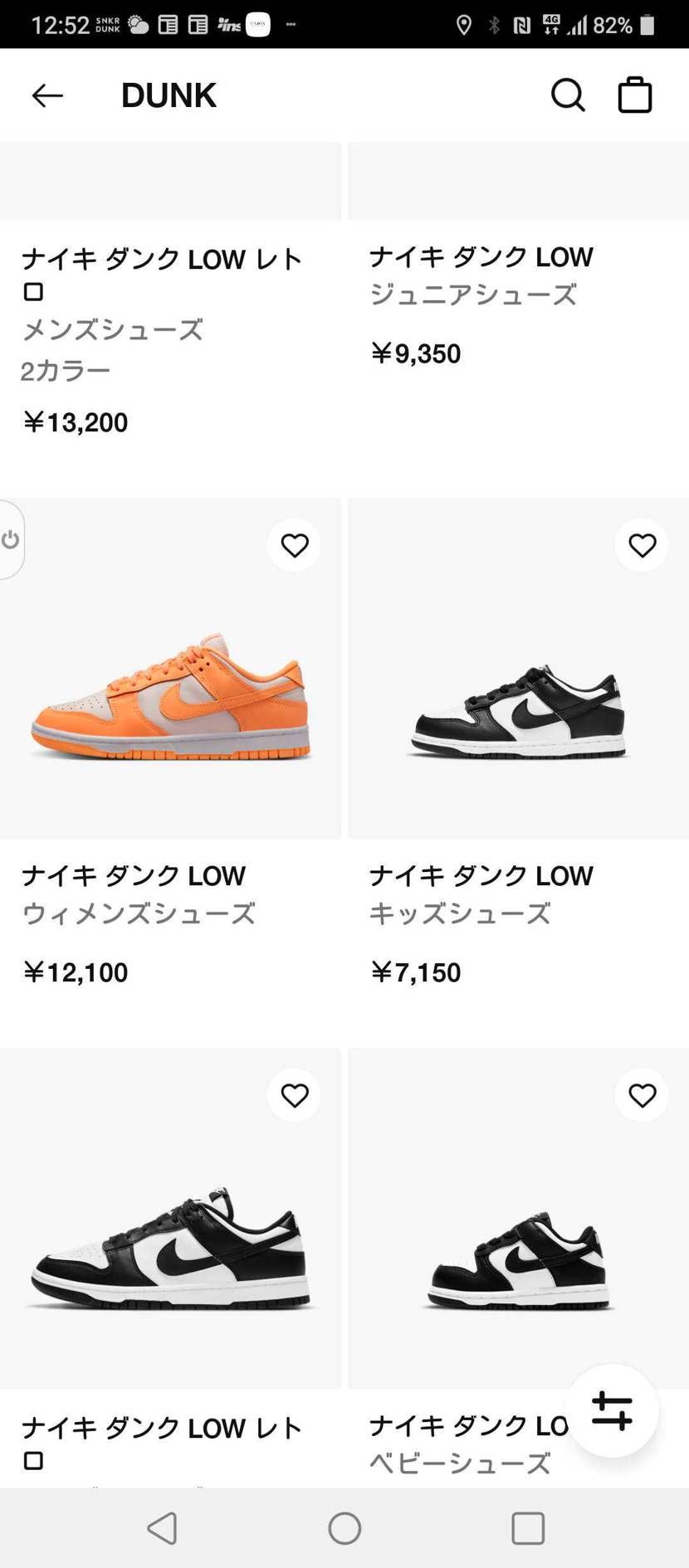Tap the power-style icon on the left edge
The width and height of the screenshot is (689, 1568).
(x=11, y=540)
